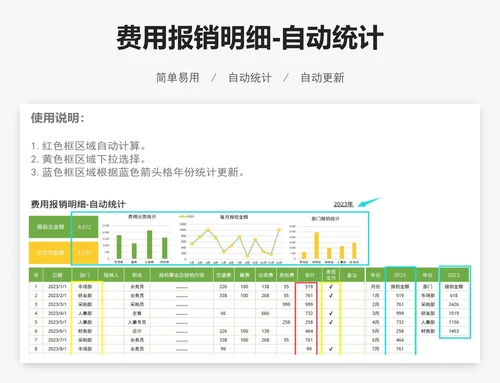The width and height of the screenshot is (500, 383).
Task: Select date cell 2023/8/1
Action: 57,349
